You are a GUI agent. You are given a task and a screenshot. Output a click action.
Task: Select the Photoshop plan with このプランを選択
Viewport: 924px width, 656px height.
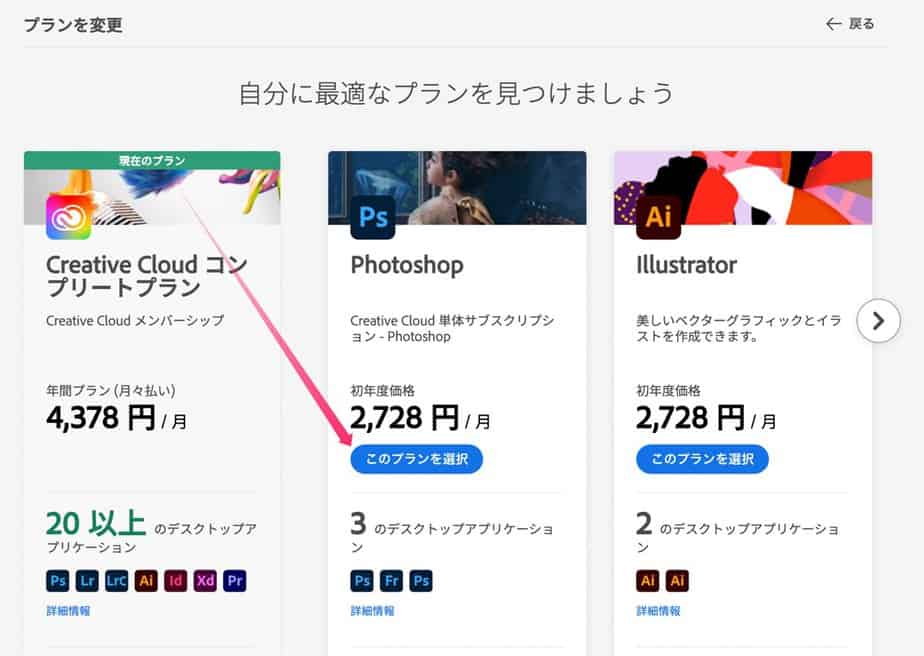pos(416,459)
